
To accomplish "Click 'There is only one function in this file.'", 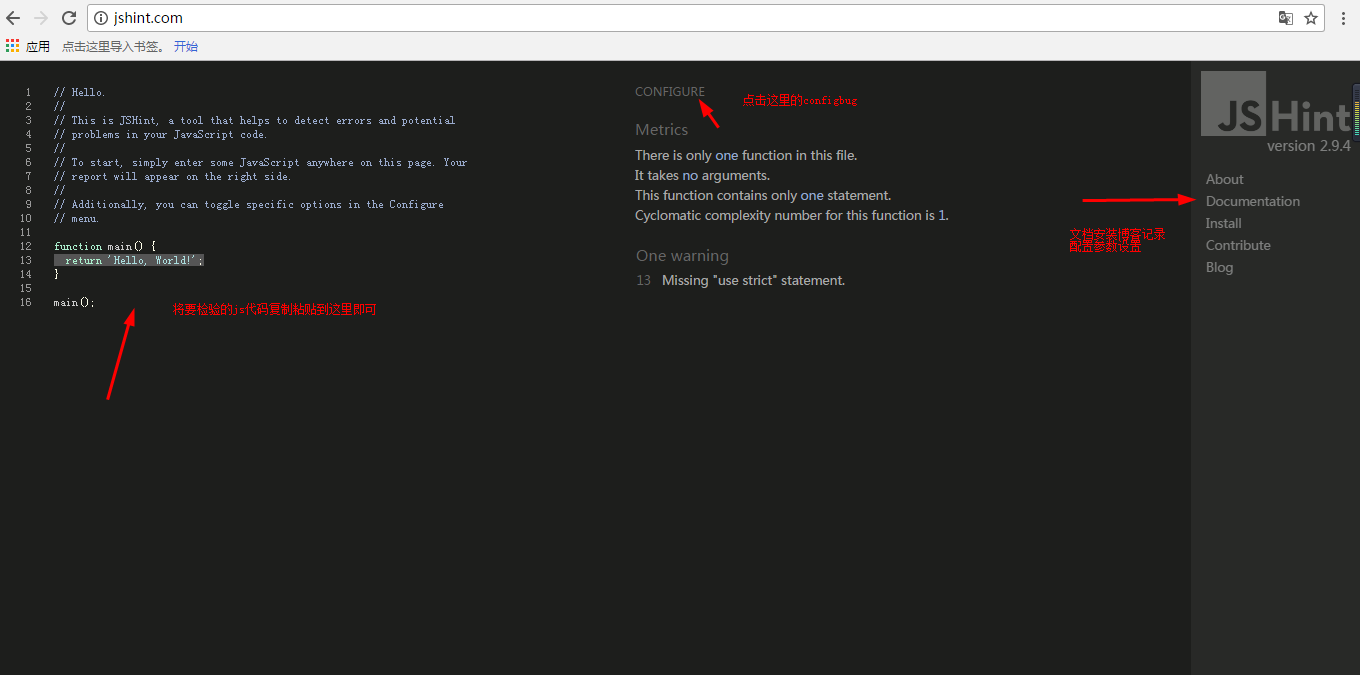I will 746,155.
